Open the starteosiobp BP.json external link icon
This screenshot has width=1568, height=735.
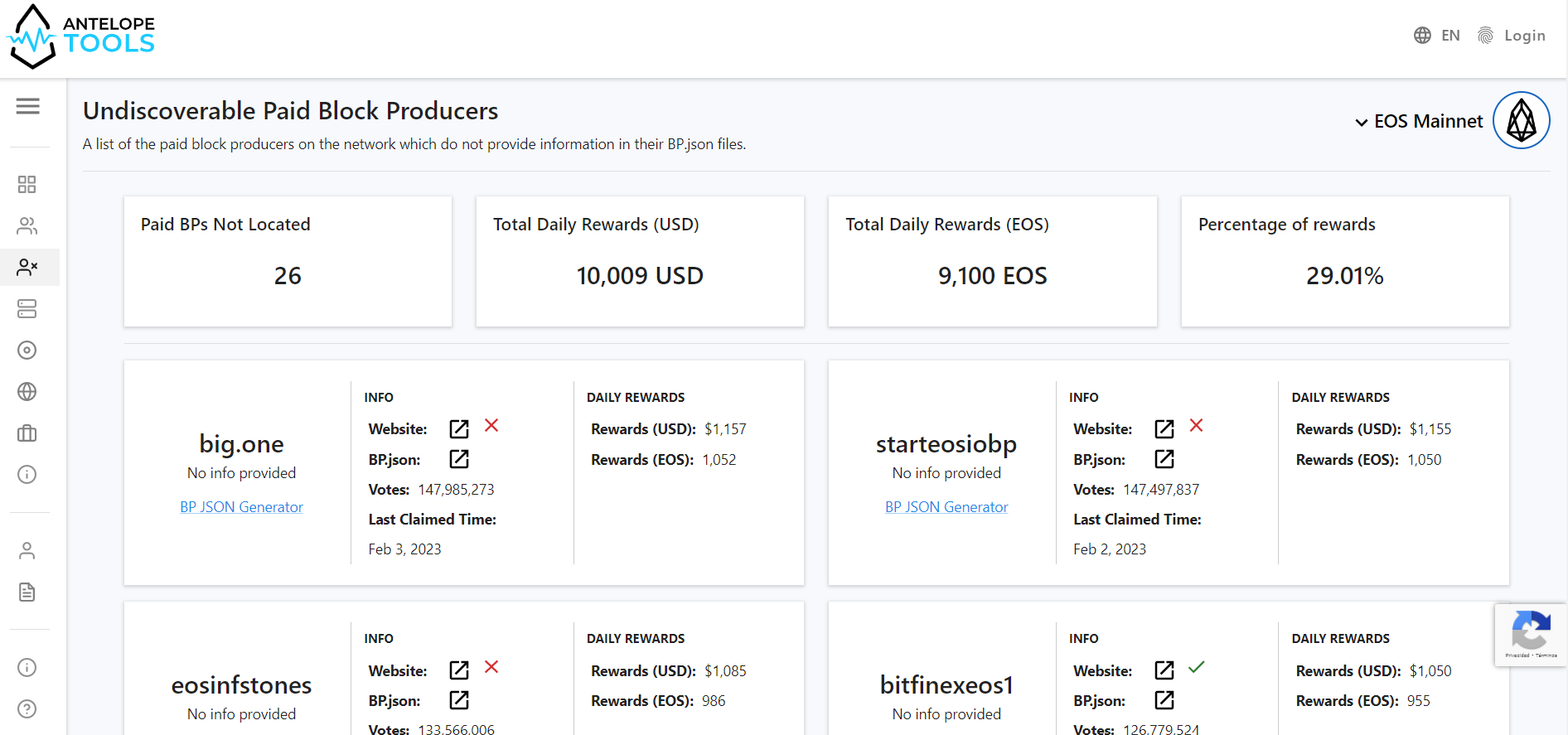1164,458
